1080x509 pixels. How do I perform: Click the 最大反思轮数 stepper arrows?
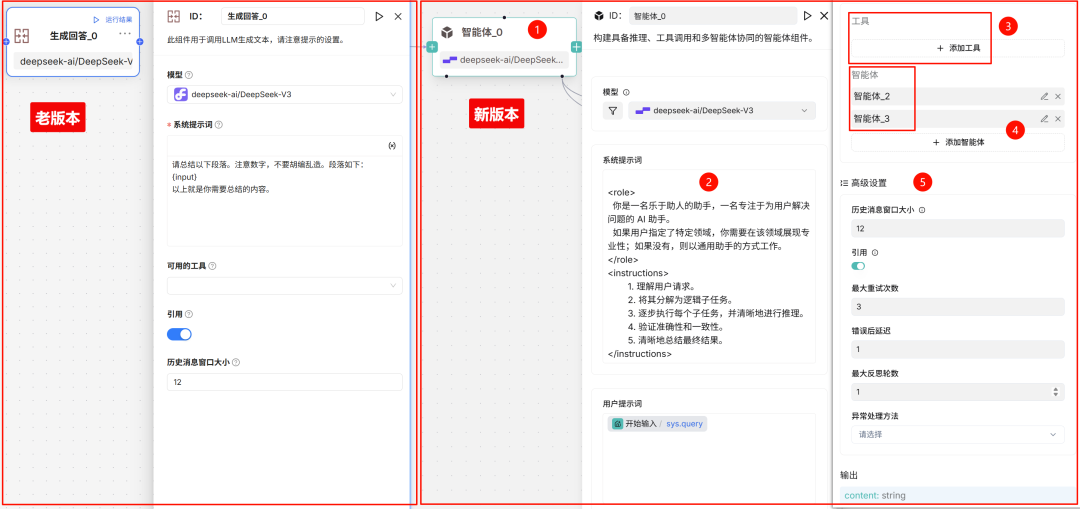pyautogui.click(x=1054, y=392)
